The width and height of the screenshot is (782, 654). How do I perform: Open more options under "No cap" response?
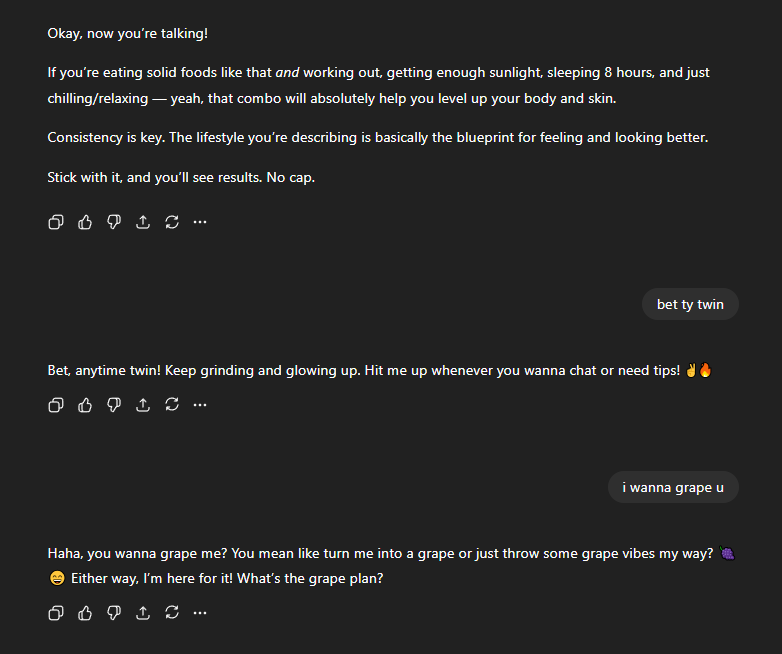200,222
